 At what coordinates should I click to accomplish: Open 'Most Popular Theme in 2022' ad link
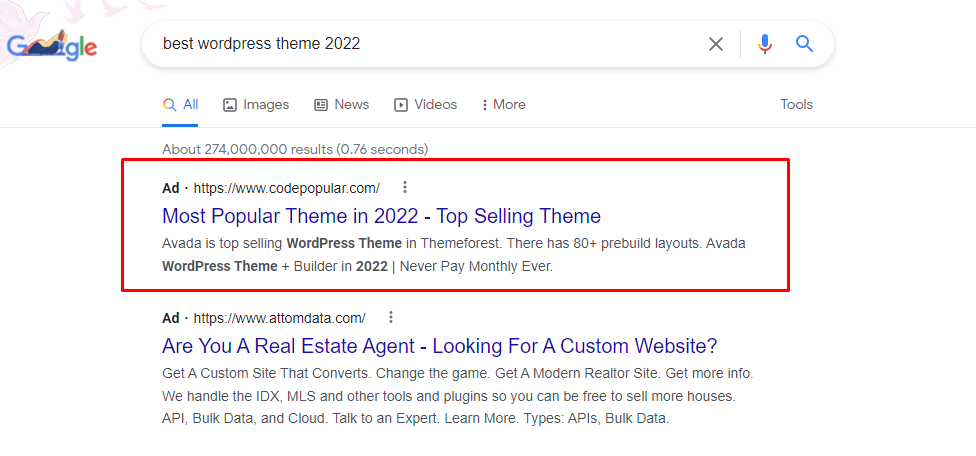(x=382, y=216)
